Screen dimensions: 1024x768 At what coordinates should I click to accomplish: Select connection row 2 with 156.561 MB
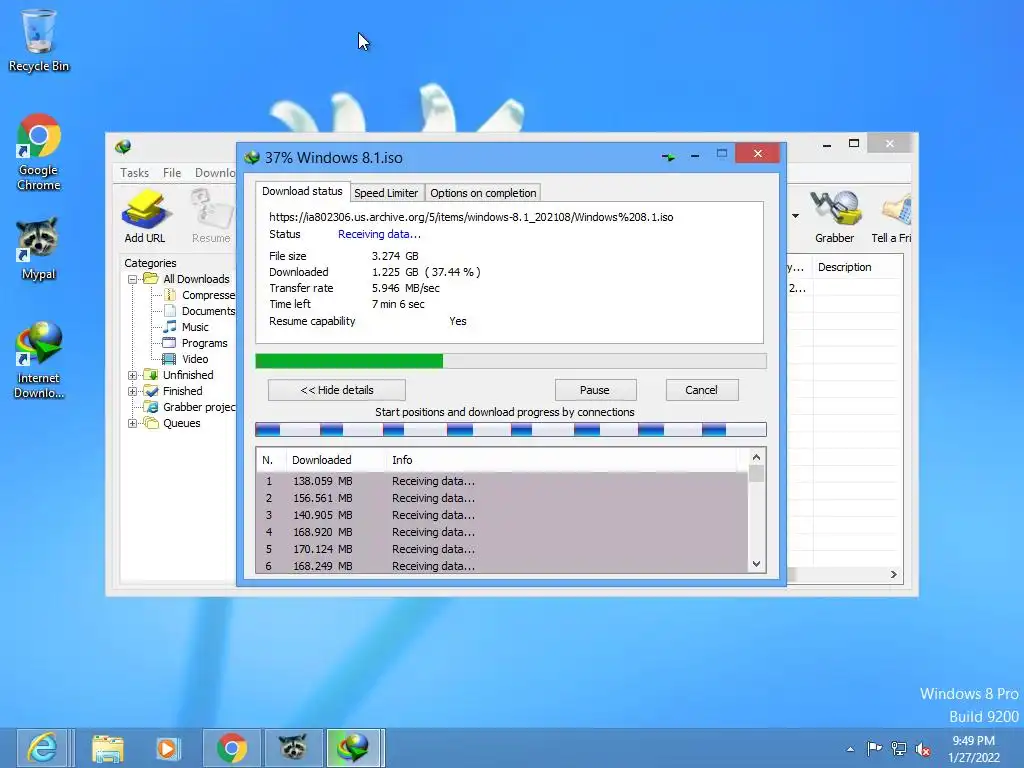coord(502,498)
